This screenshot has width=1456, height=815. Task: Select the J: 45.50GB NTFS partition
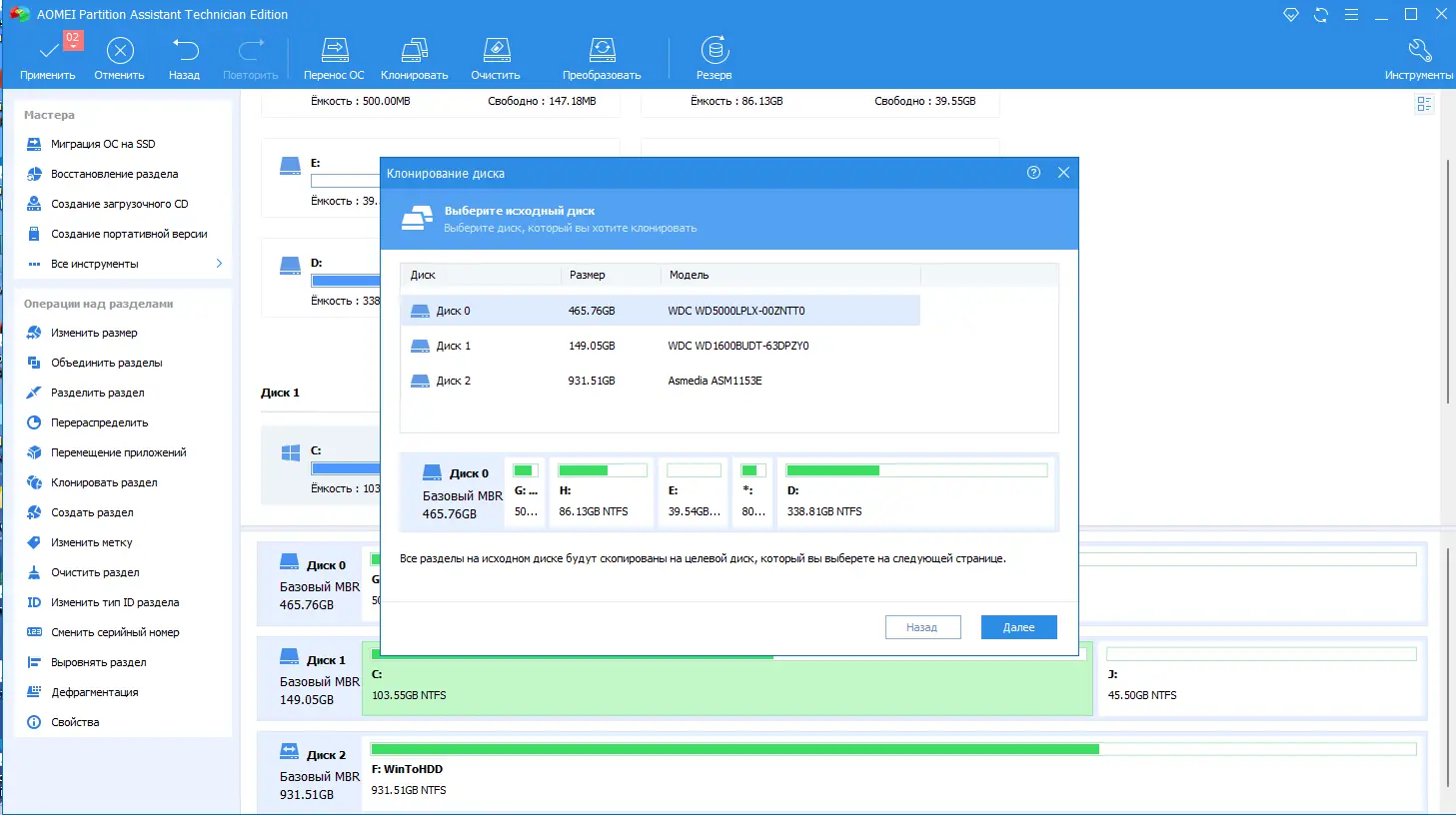pyautogui.click(x=1261, y=679)
